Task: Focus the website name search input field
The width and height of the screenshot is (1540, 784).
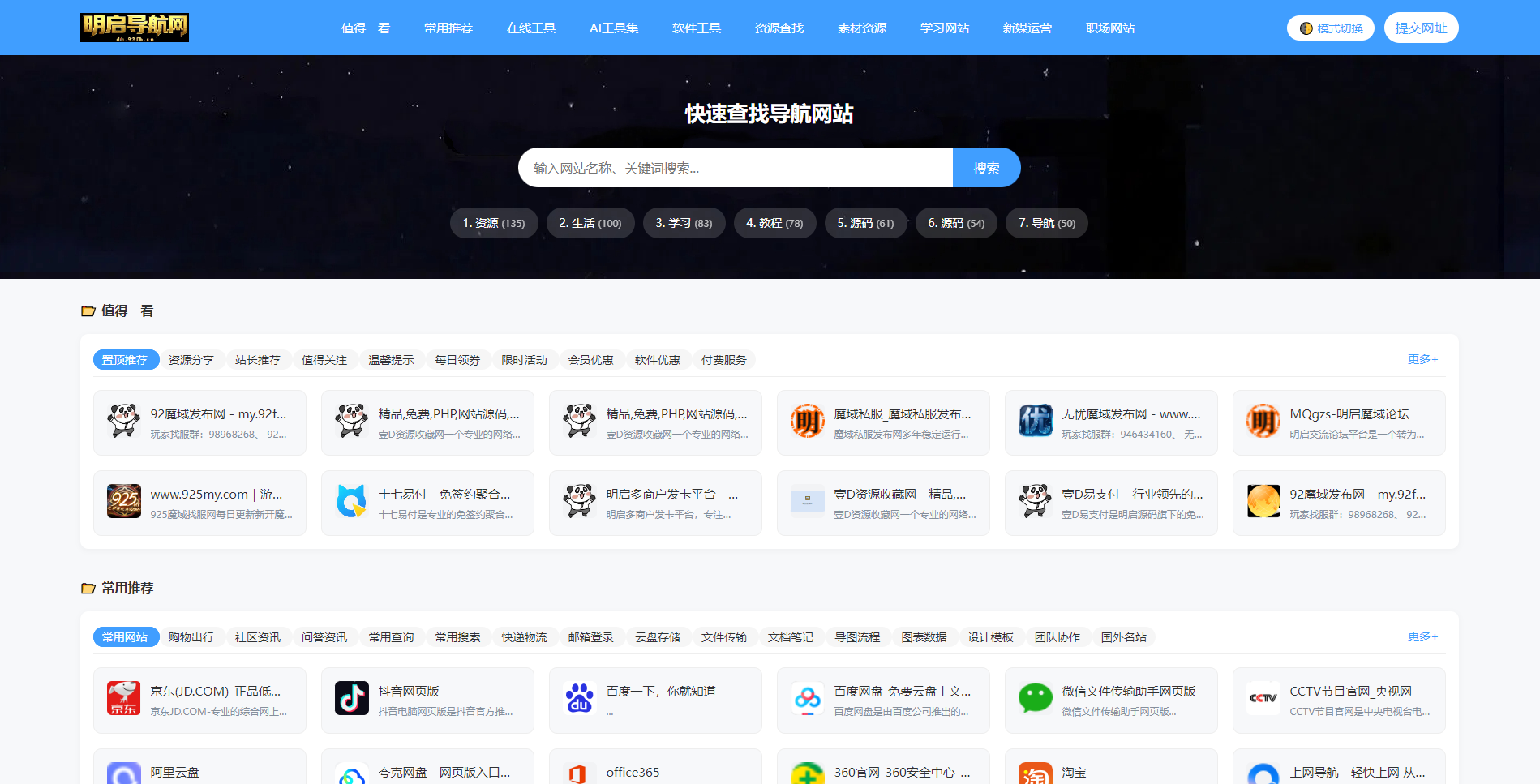Action: [x=736, y=168]
